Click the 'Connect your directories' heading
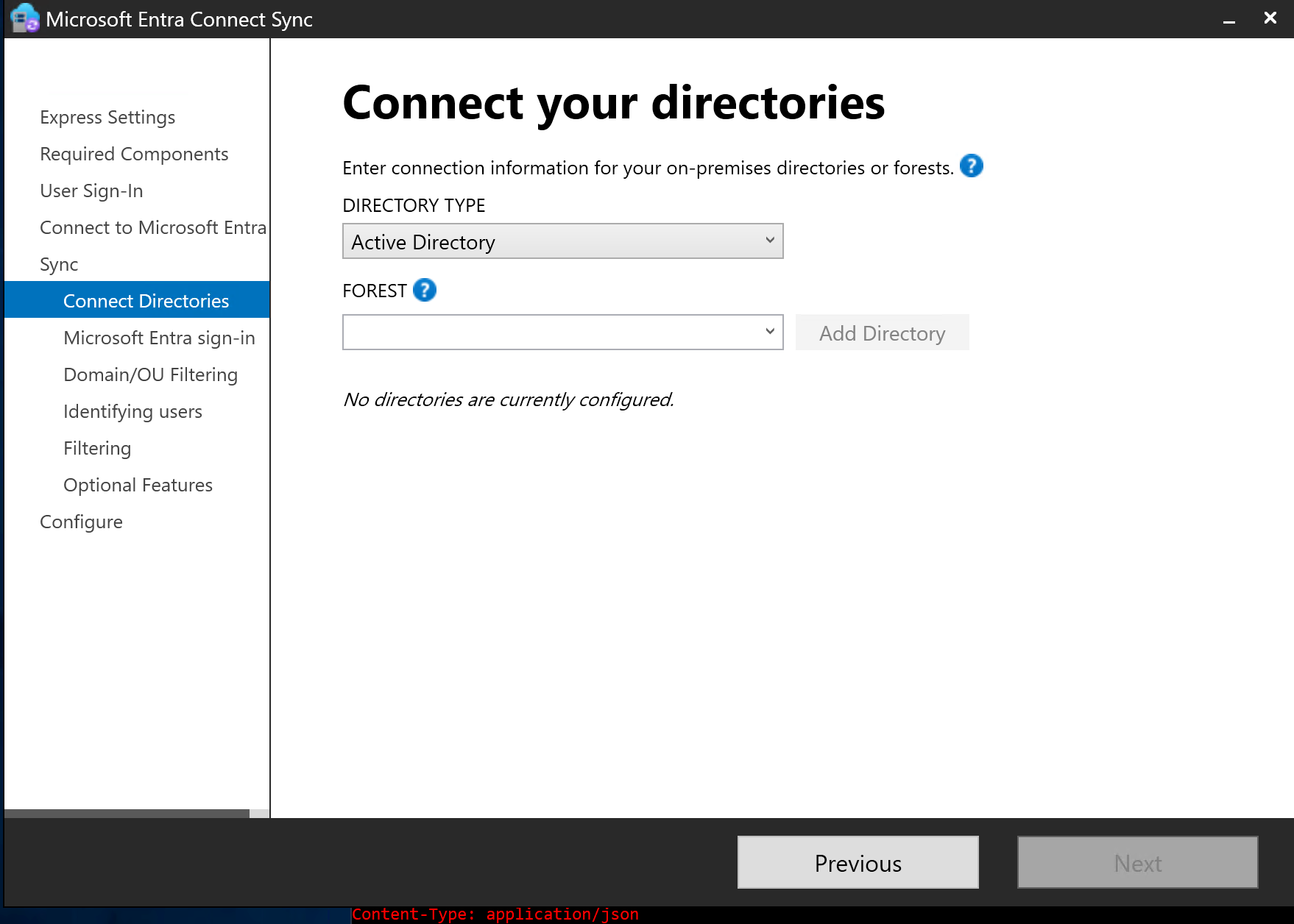The width and height of the screenshot is (1294, 924). click(x=614, y=102)
